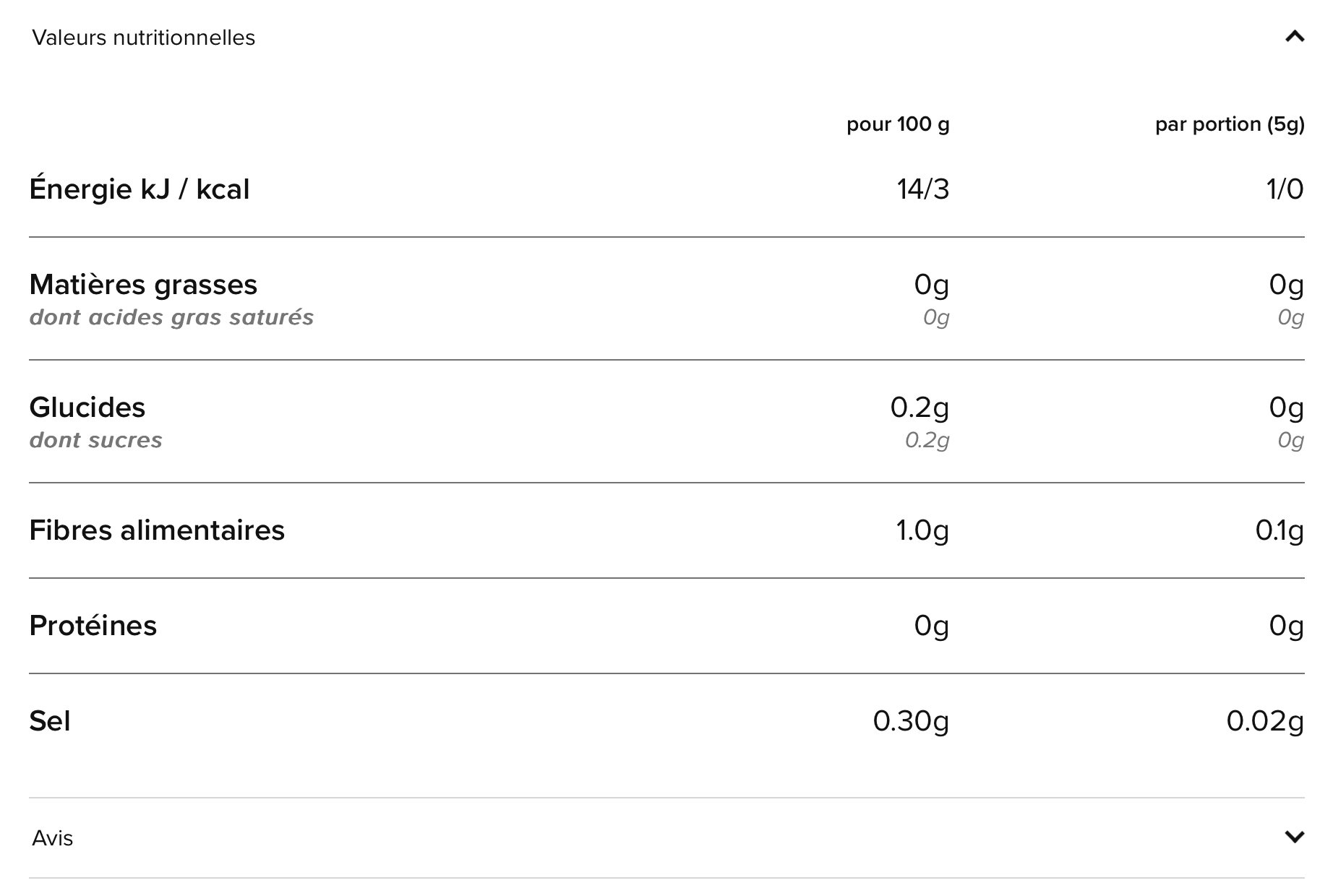The width and height of the screenshot is (1333, 896).
Task: Collapse the Valeurs nutritionnelles section chevron
Action: pyautogui.click(x=1294, y=36)
